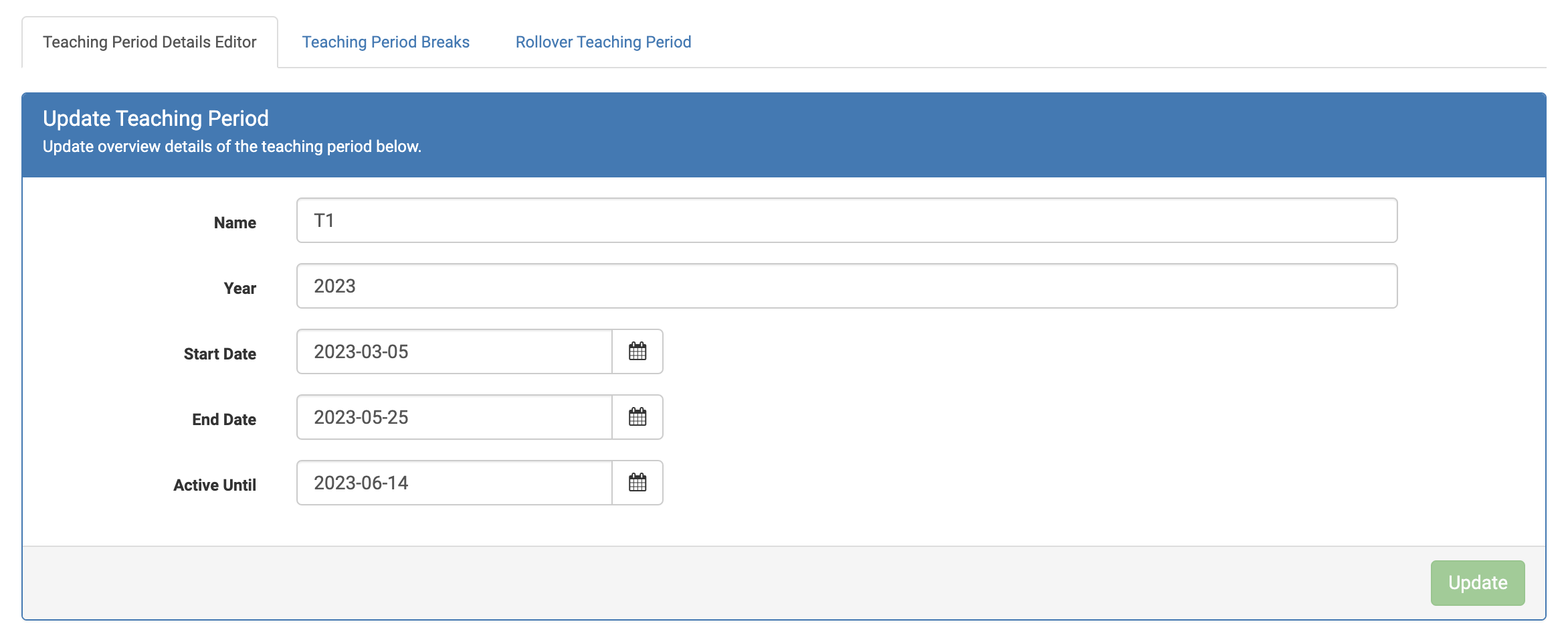Click the Update button

tap(1478, 582)
